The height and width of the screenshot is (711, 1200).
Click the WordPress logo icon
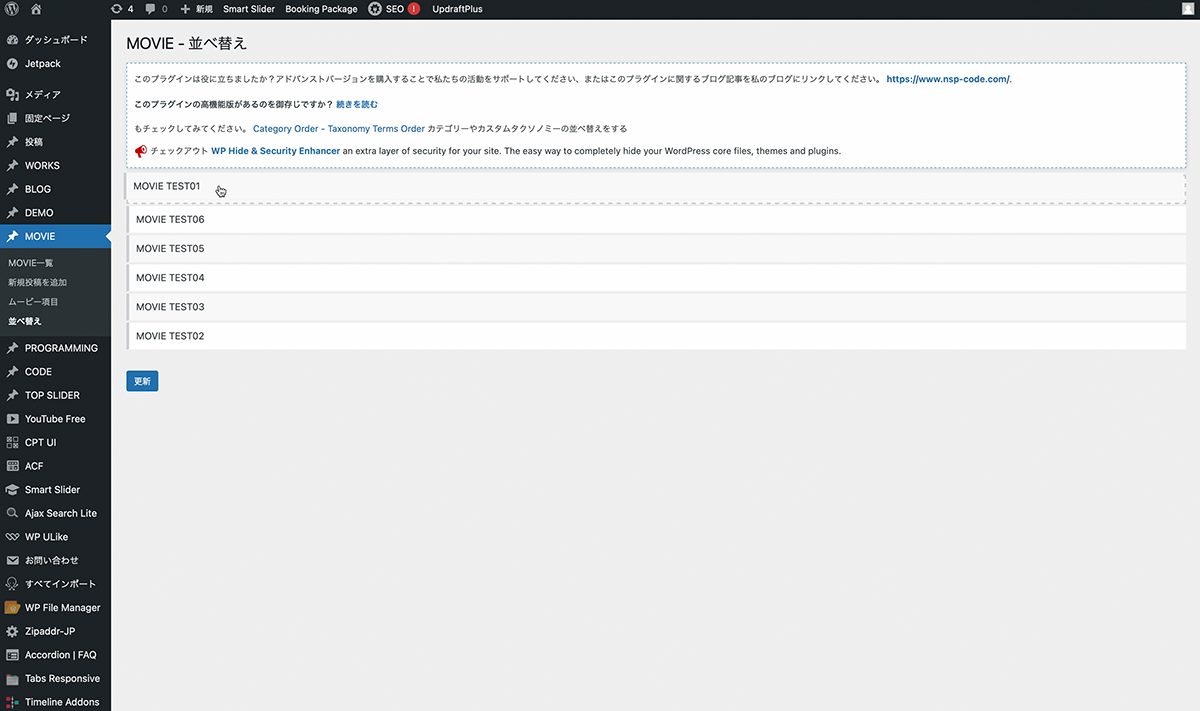click(x=12, y=9)
